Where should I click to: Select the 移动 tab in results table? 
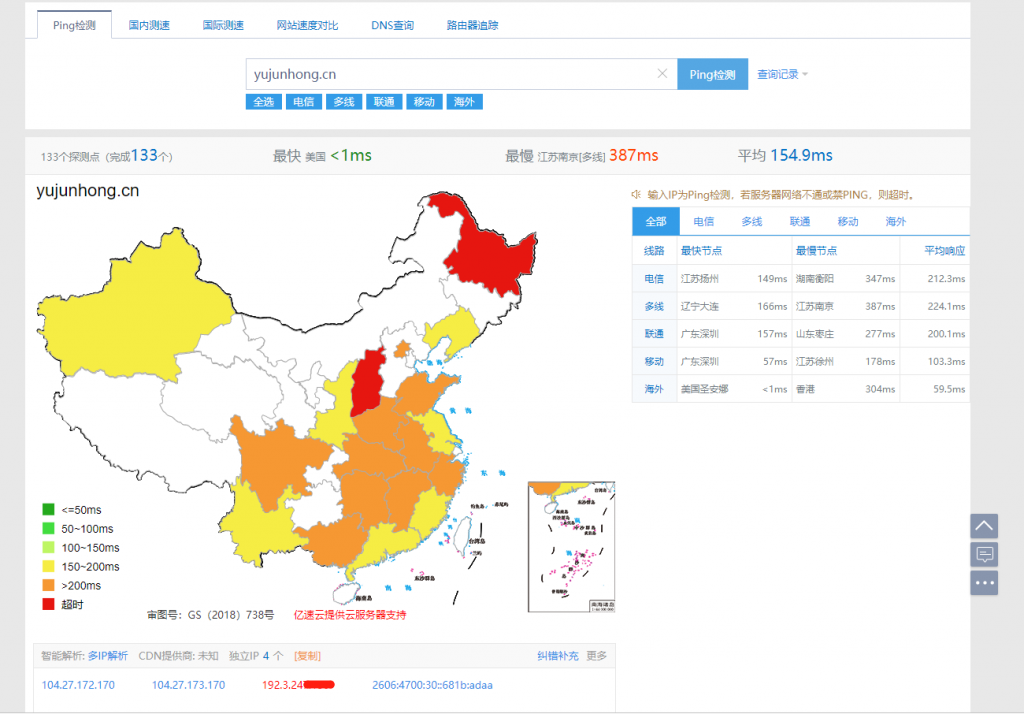pyautogui.click(x=848, y=222)
